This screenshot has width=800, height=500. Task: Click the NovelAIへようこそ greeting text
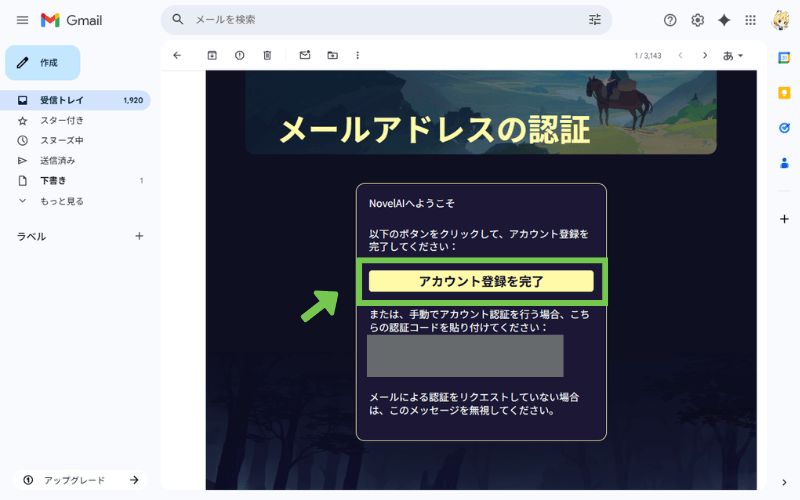(412, 203)
